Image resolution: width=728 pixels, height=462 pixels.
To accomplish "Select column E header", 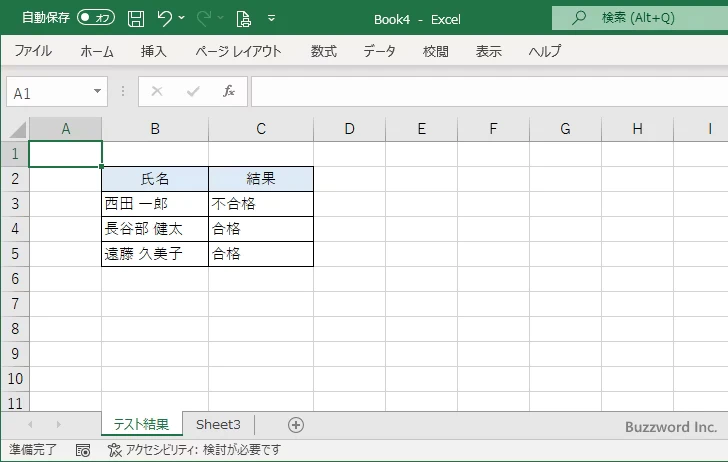I will 422,129.
